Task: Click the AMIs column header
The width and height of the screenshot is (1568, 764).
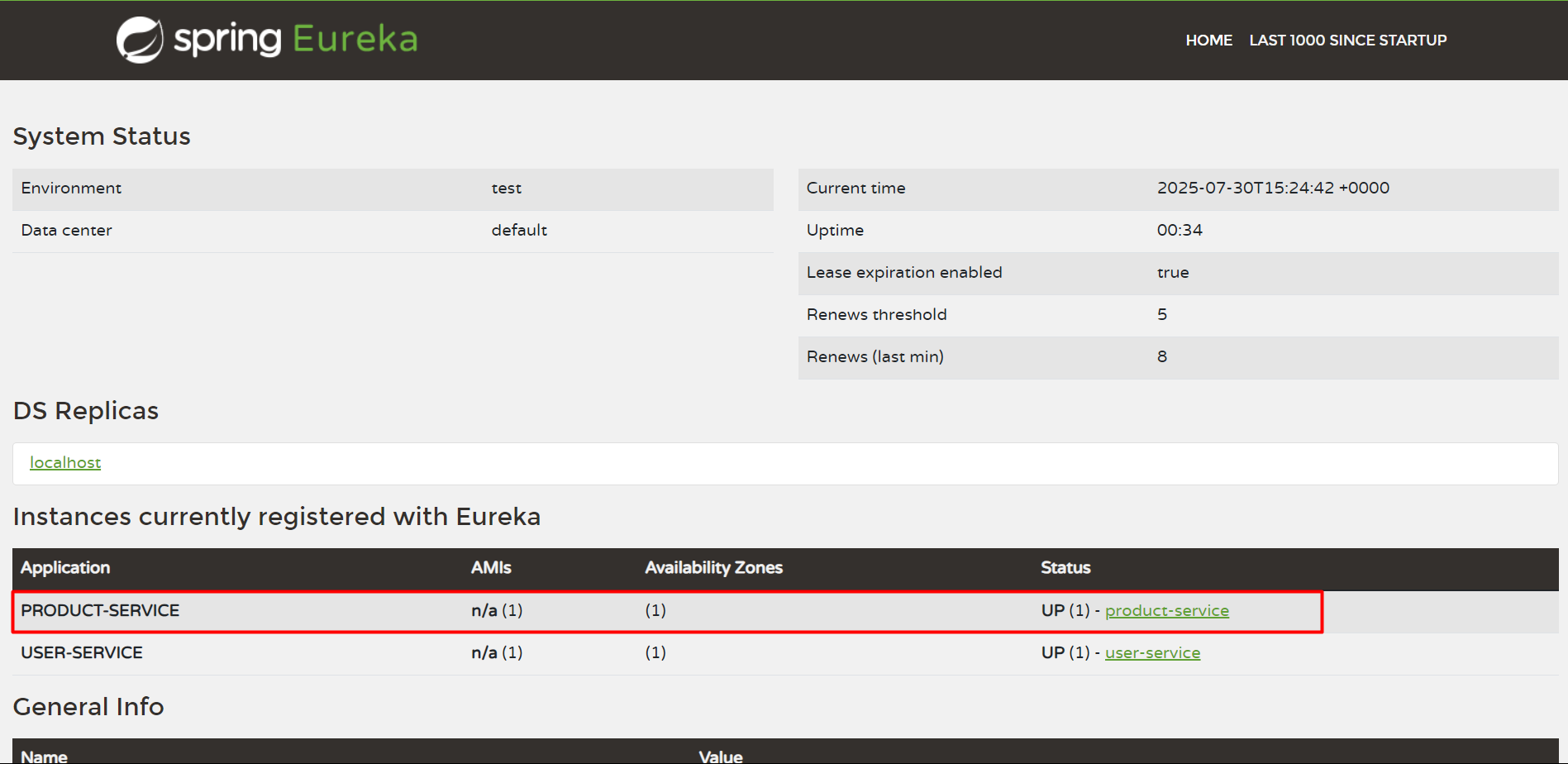Action: point(491,567)
